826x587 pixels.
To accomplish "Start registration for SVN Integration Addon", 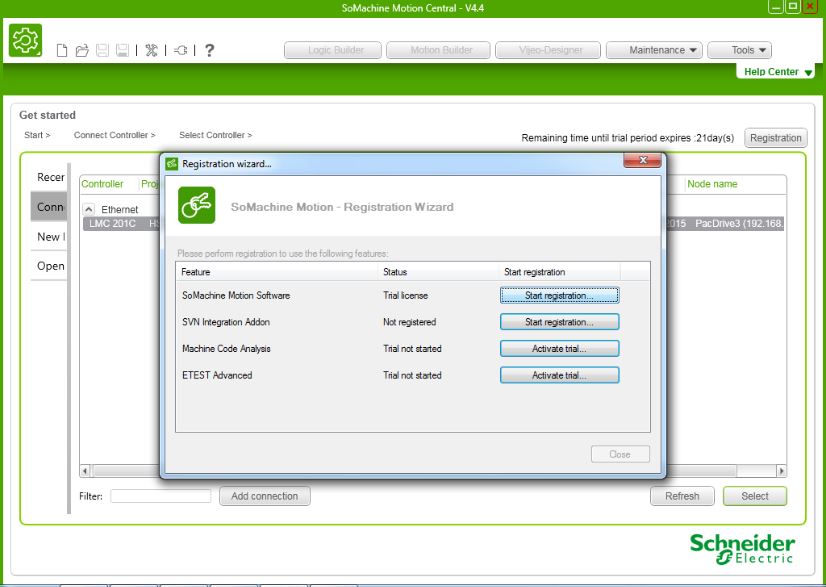I will pyautogui.click(x=559, y=322).
